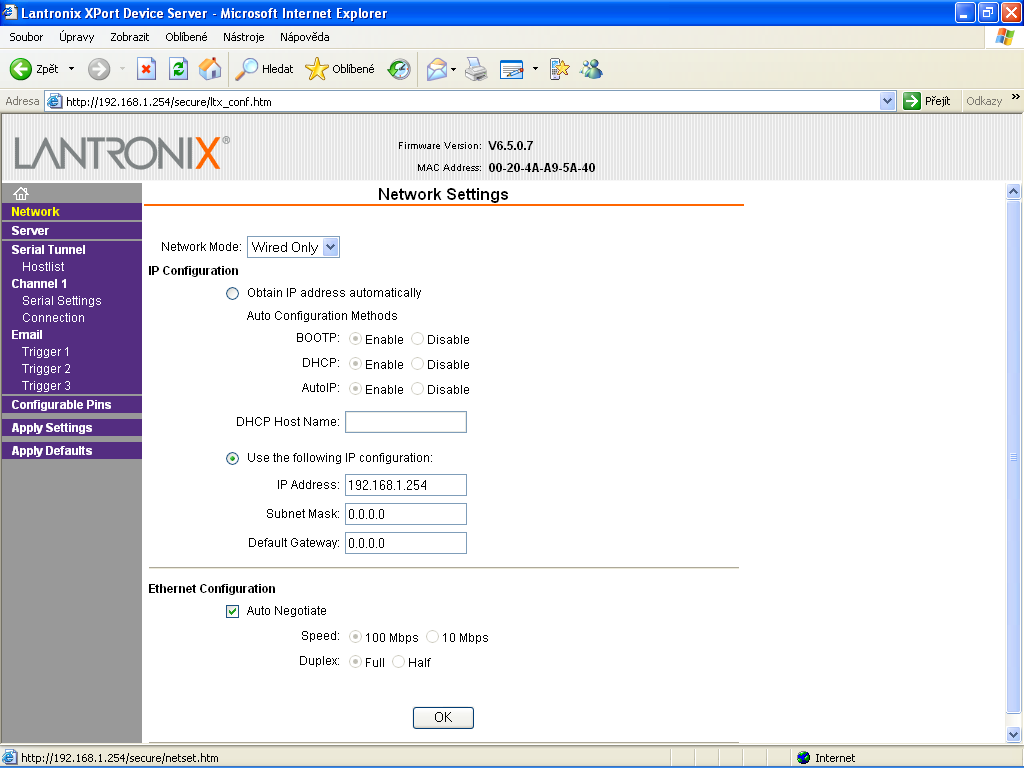Open edit button dropdown arrow
The width and height of the screenshot is (1024, 768).
click(535, 69)
